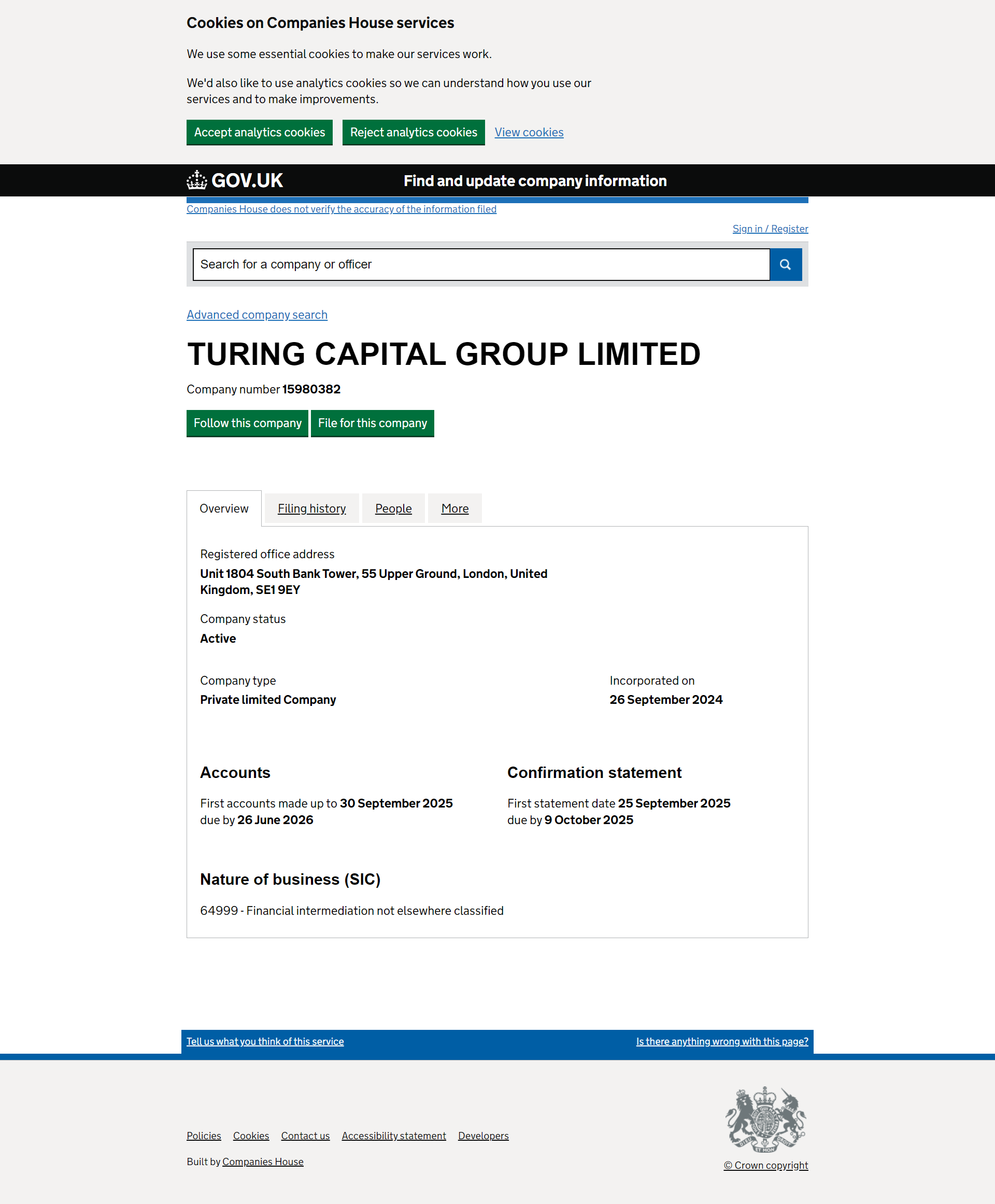Switch to the Filing history tab
995x1204 pixels.
312,508
